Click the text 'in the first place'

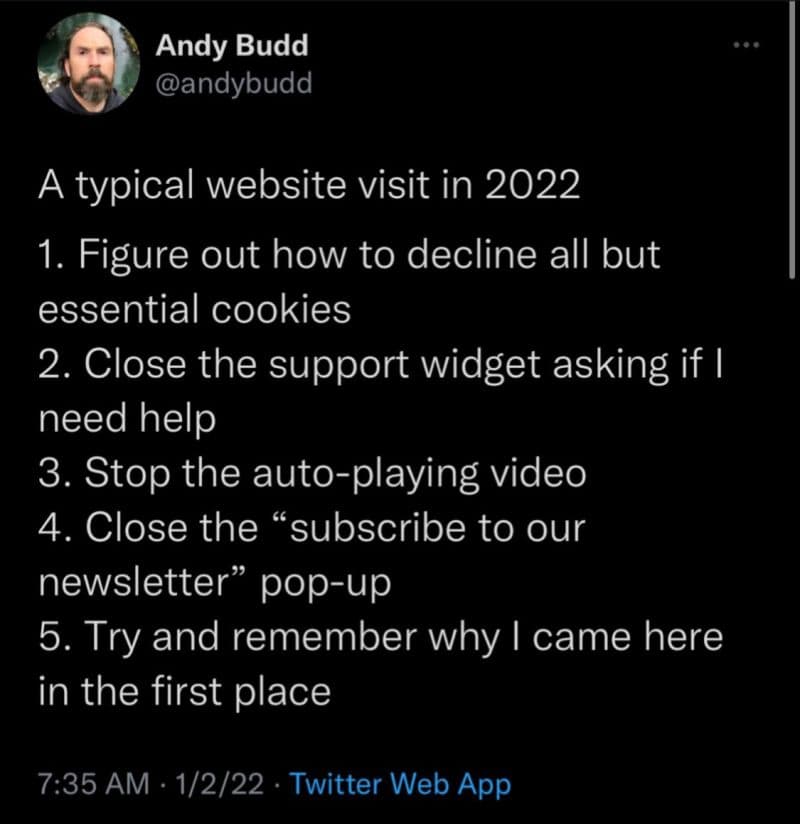coord(184,692)
